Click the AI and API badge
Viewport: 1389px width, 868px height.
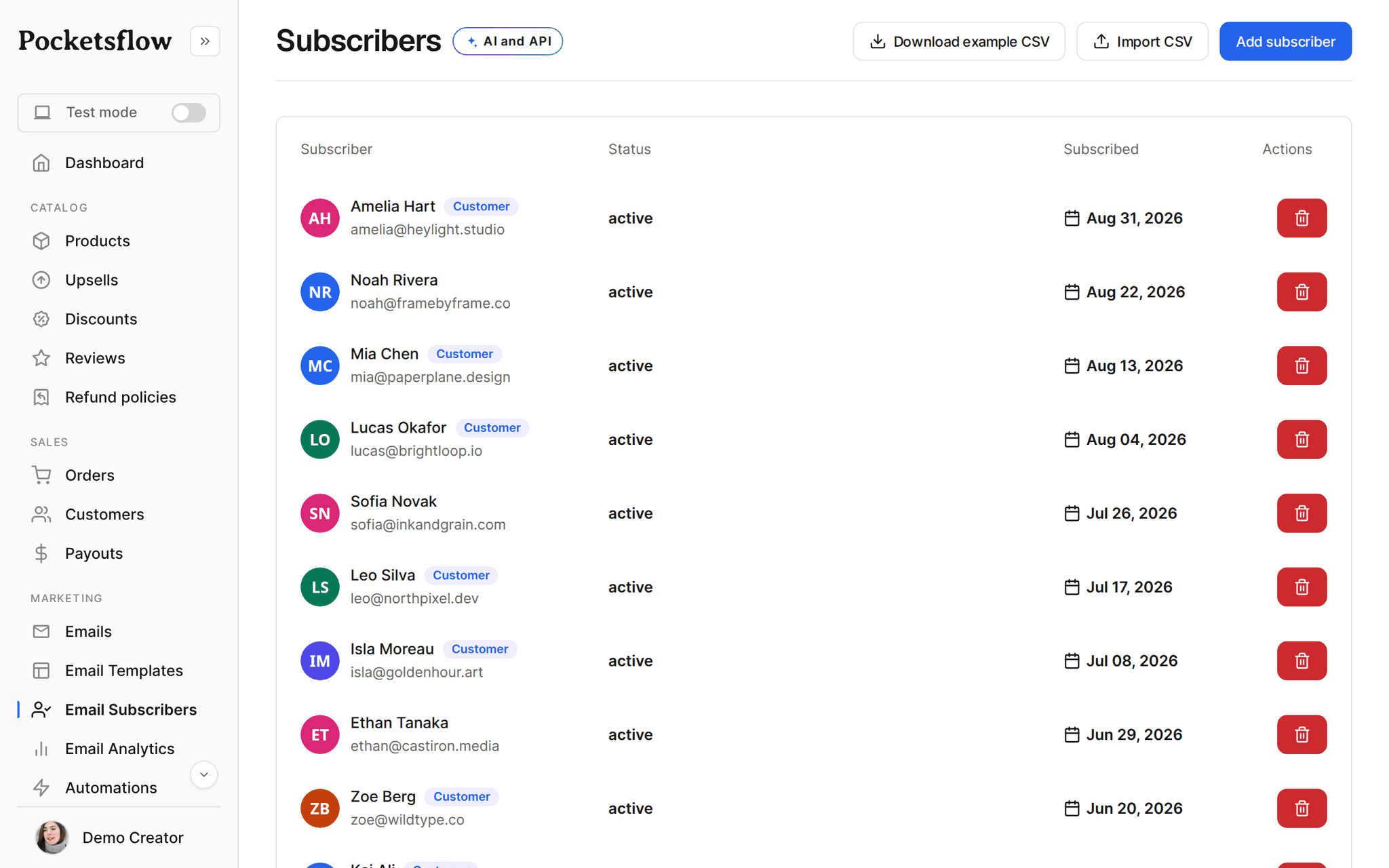(508, 41)
